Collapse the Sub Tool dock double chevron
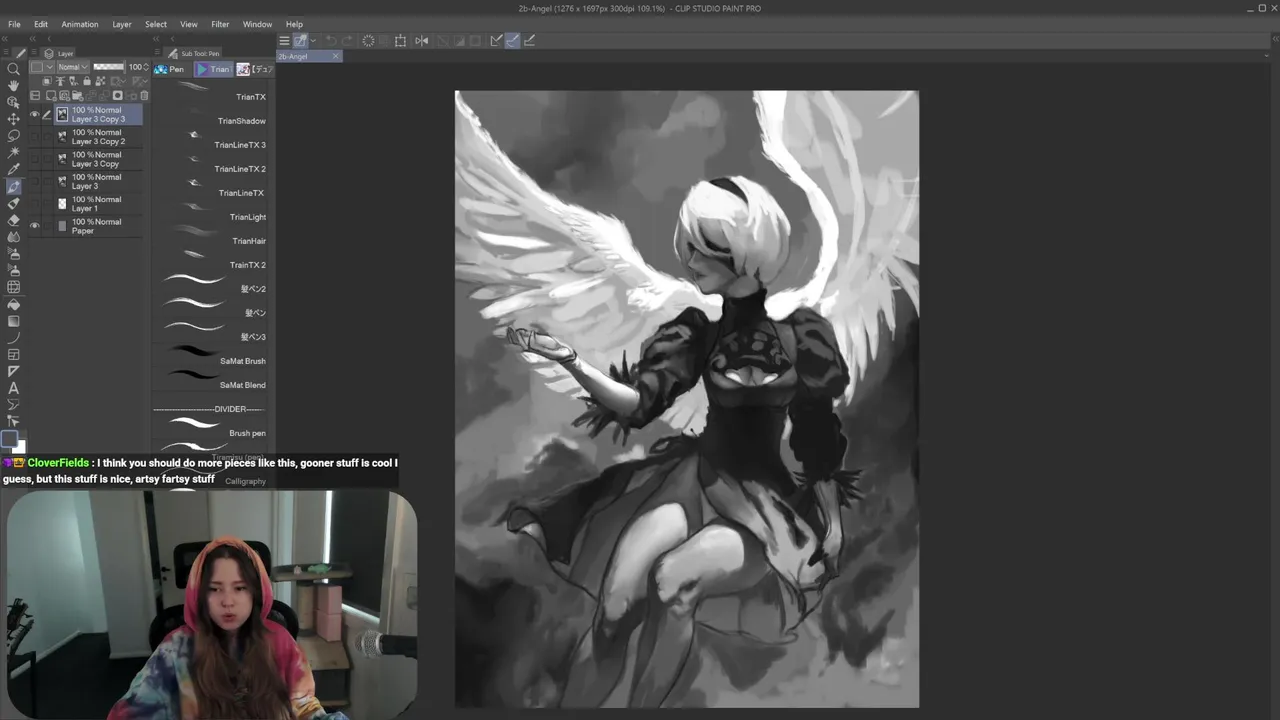Viewport: 1280px width, 720px height. 158,39
